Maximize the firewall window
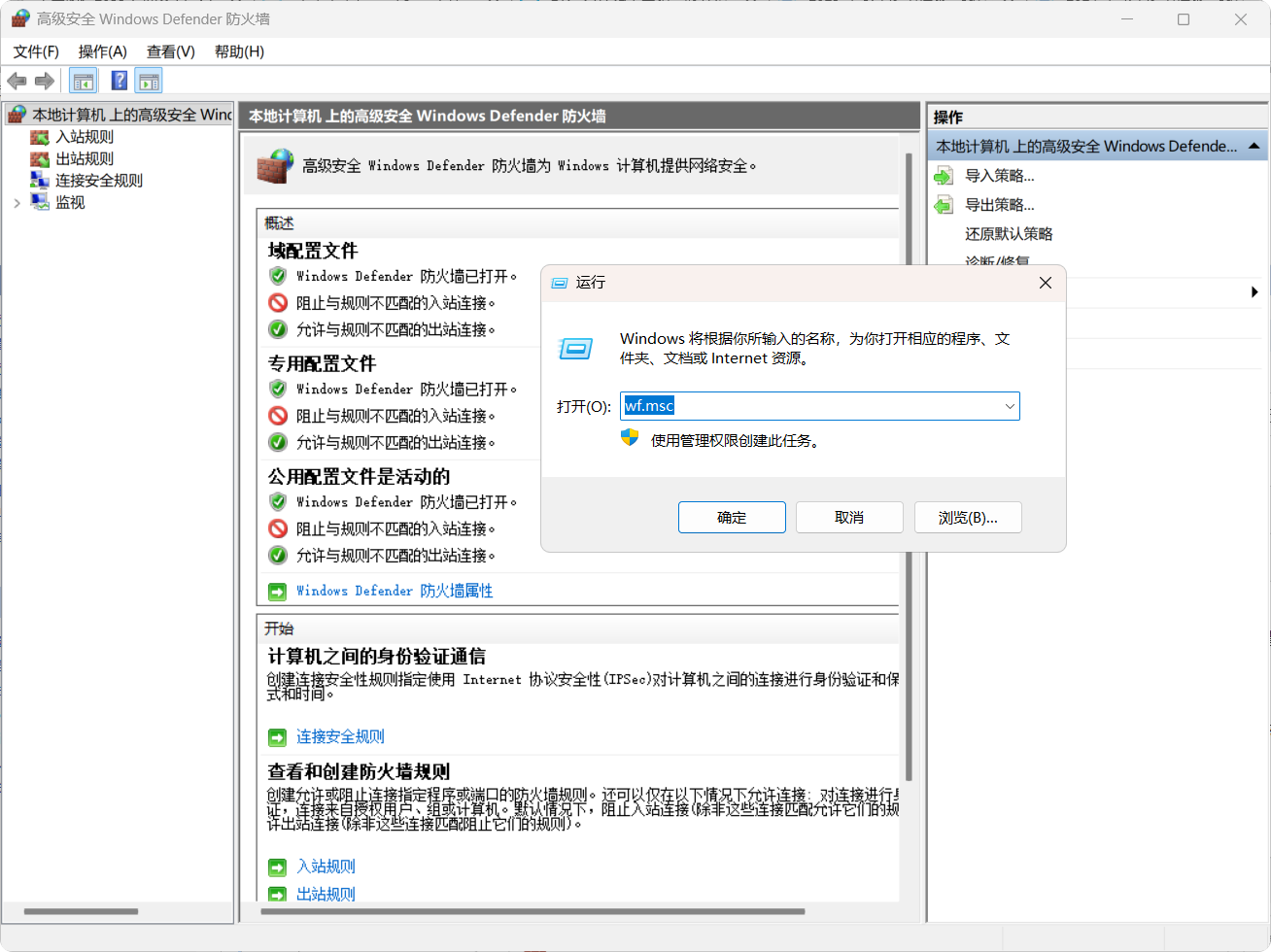This screenshot has width=1271, height=952. [1184, 19]
